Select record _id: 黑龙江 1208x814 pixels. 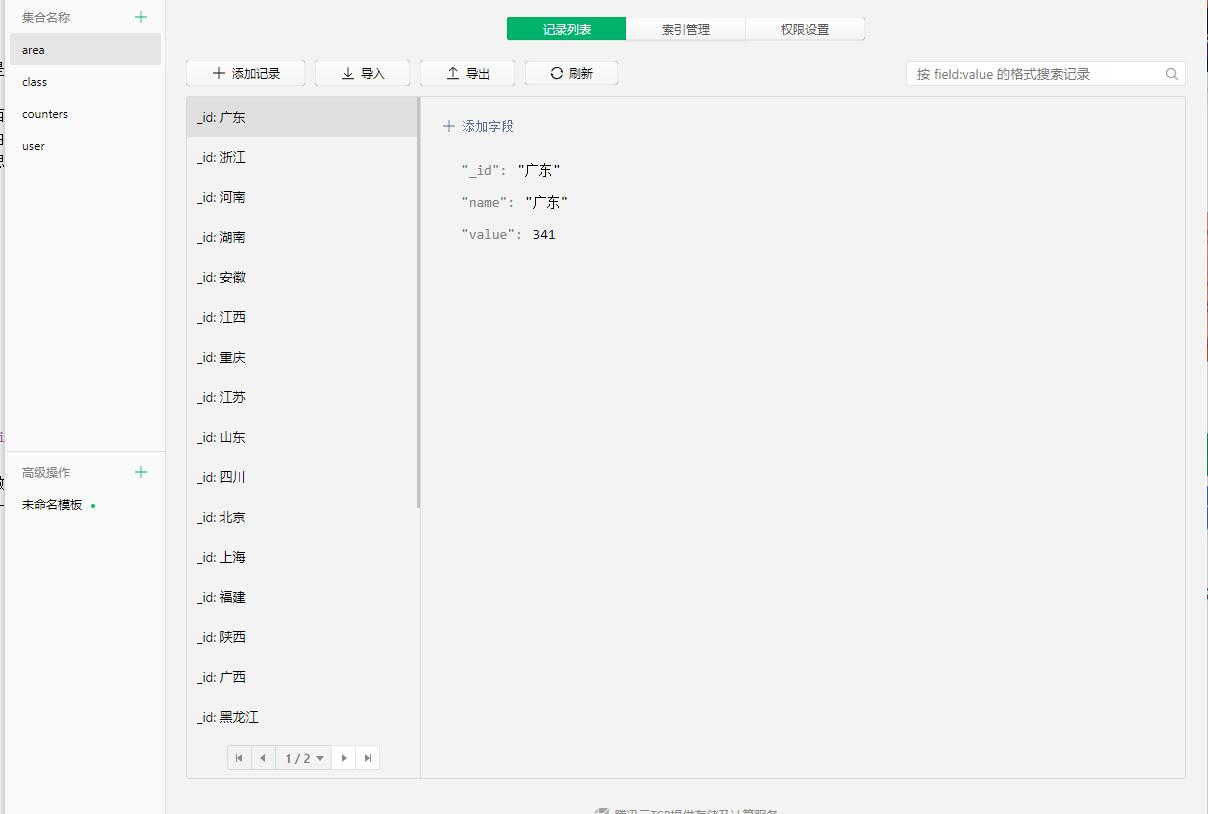coord(301,717)
